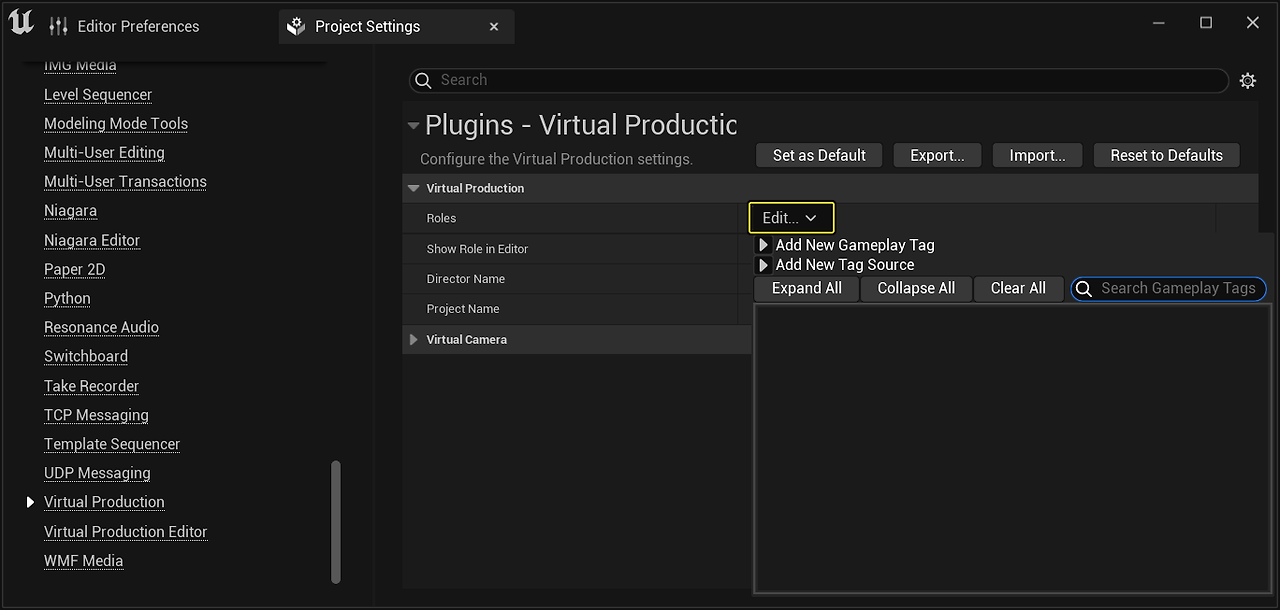Click the magnifier icon in the main Search bar
Image resolution: width=1280 pixels, height=610 pixels.
tap(423, 80)
